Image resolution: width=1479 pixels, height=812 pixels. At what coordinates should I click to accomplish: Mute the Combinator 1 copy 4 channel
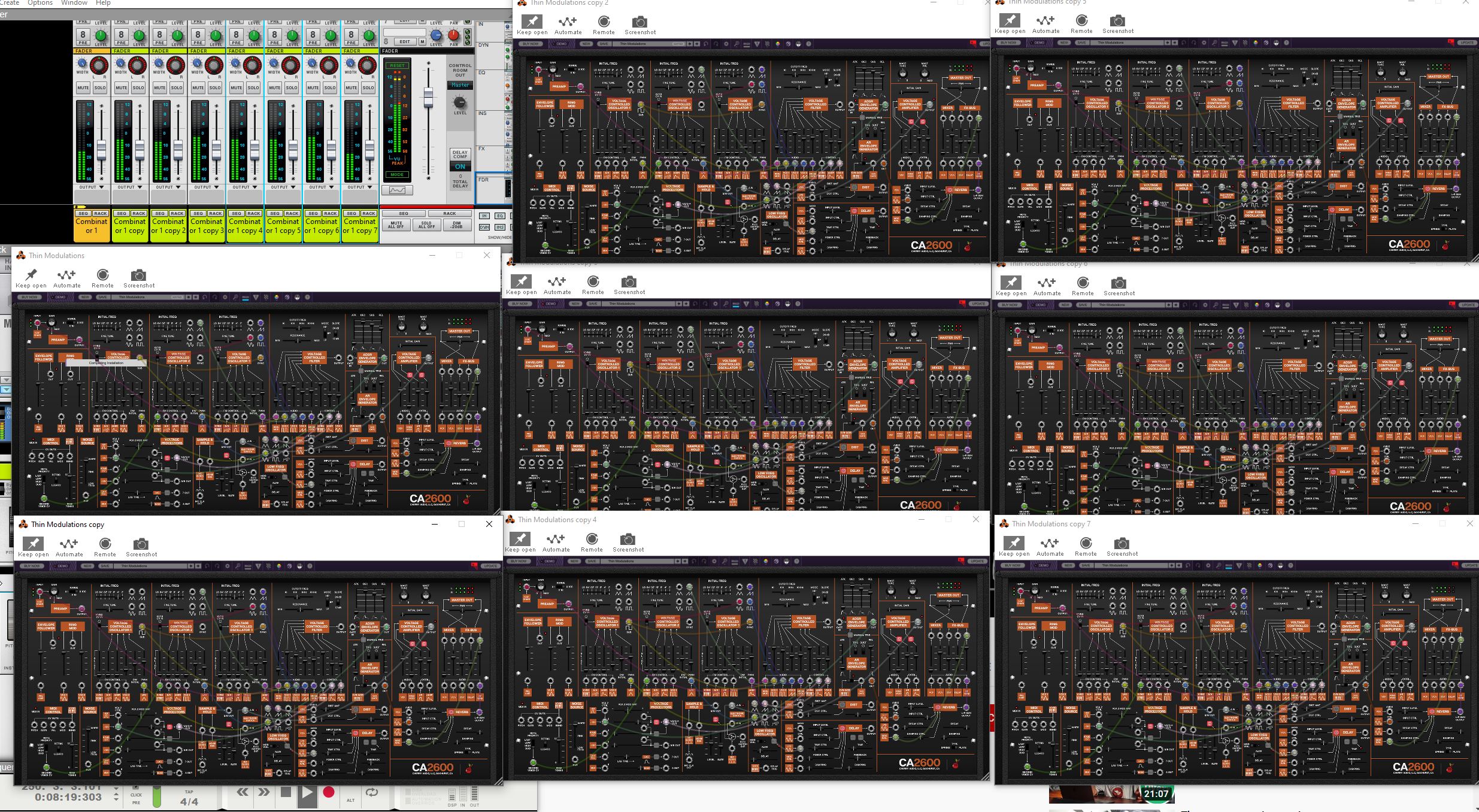pos(237,87)
